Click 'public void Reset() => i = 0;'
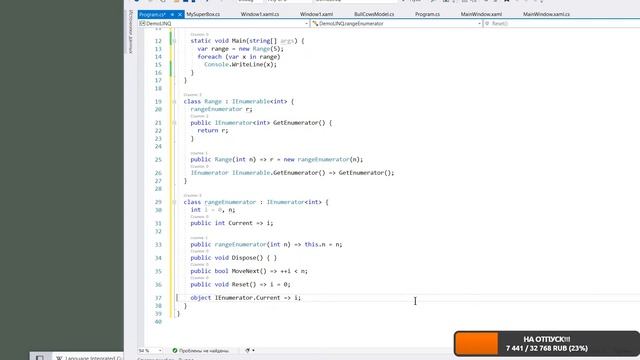 tap(240, 284)
